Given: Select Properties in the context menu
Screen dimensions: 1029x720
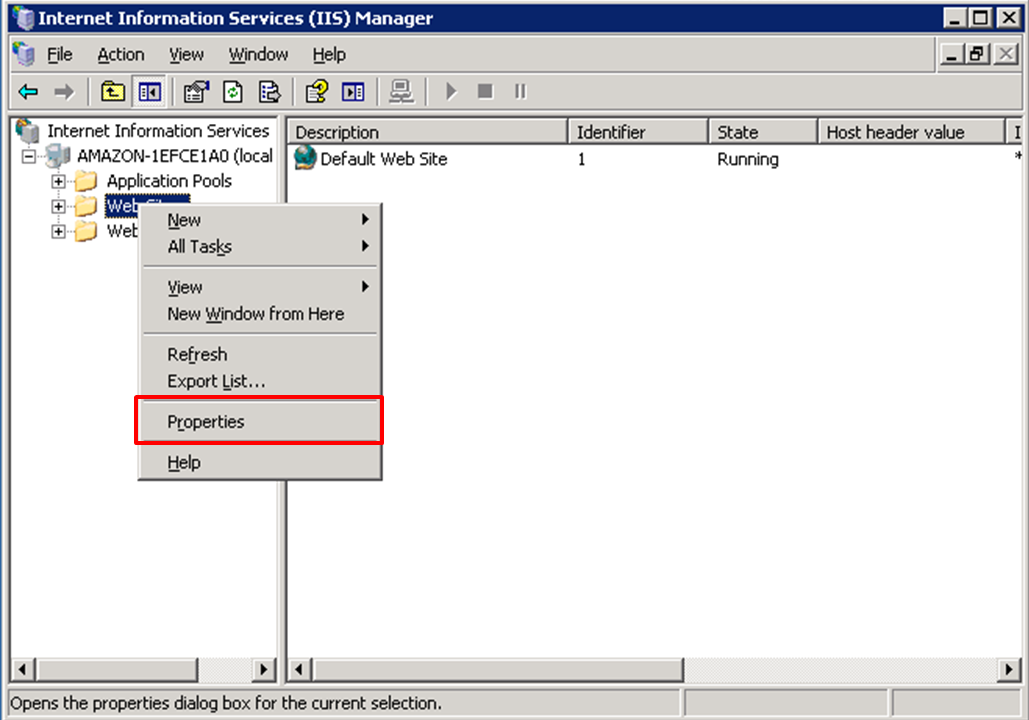Looking at the screenshot, I should click(x=260, y=422).
